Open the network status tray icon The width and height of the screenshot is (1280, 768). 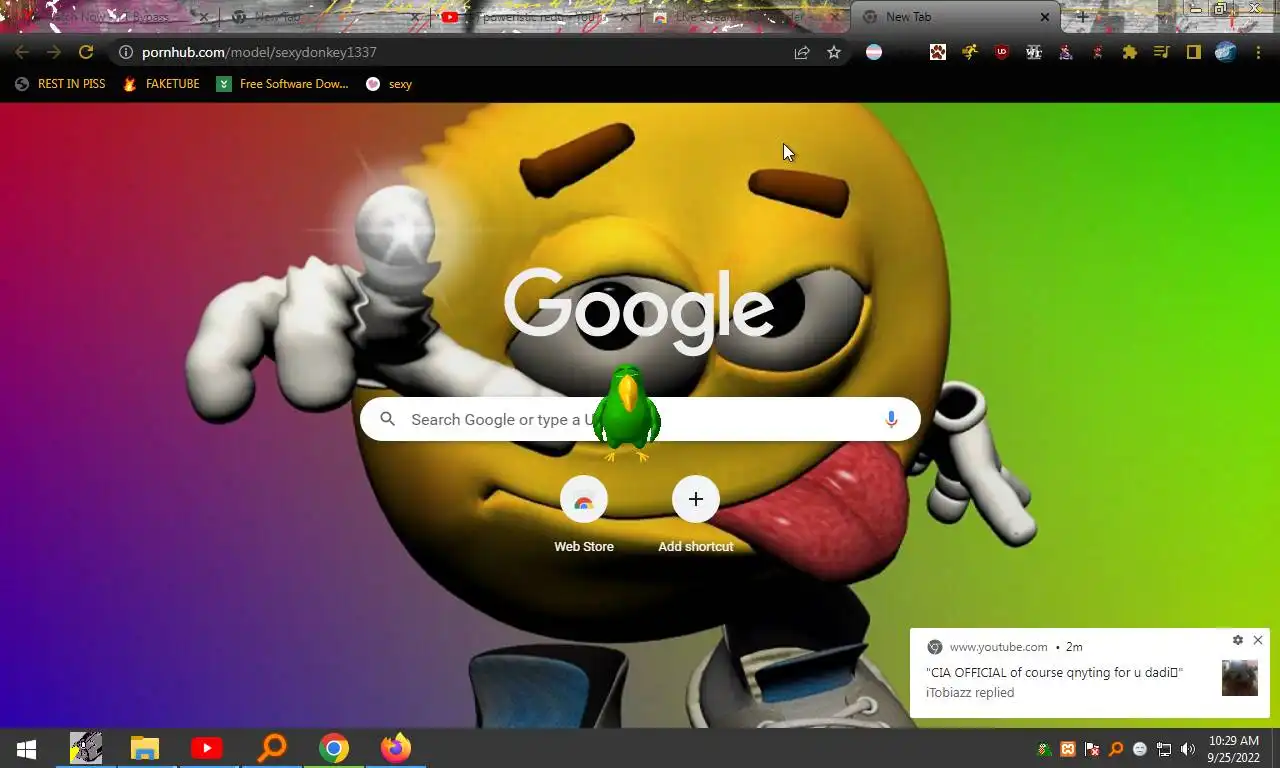pyautogui.click(x=1164, y=749)
